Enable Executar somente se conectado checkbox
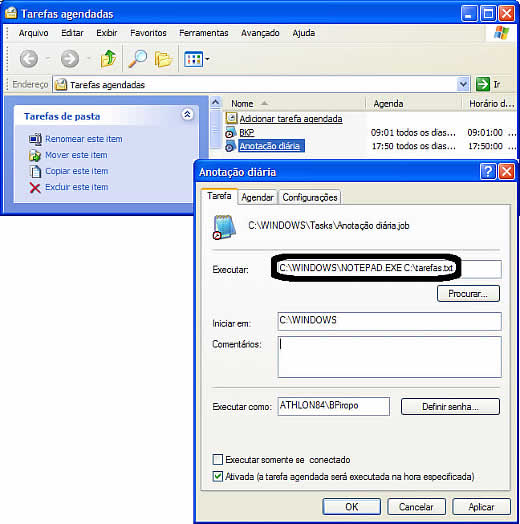The width and height of the screenshot is (520, 524). tap(218, 460)
